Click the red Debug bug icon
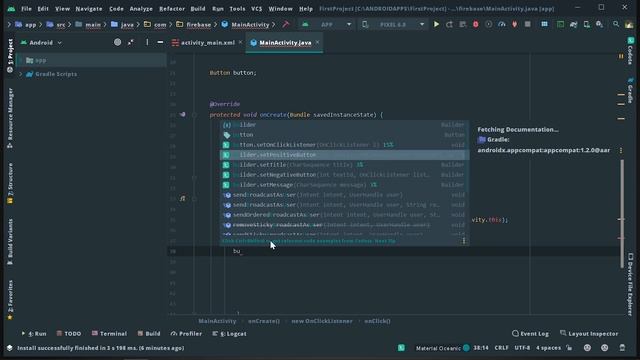This screenshot has height=360, width=640. click(x=476, y=24)
